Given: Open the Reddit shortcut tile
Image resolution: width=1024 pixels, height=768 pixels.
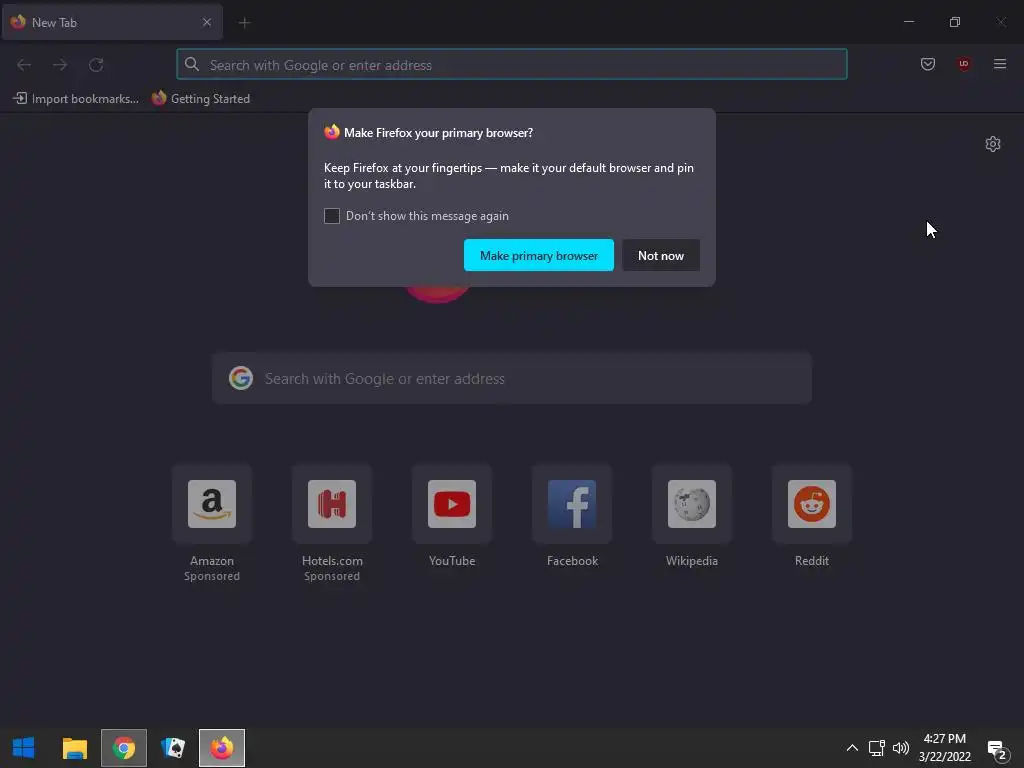Looking at the screenshot, I should click(812, 504).
